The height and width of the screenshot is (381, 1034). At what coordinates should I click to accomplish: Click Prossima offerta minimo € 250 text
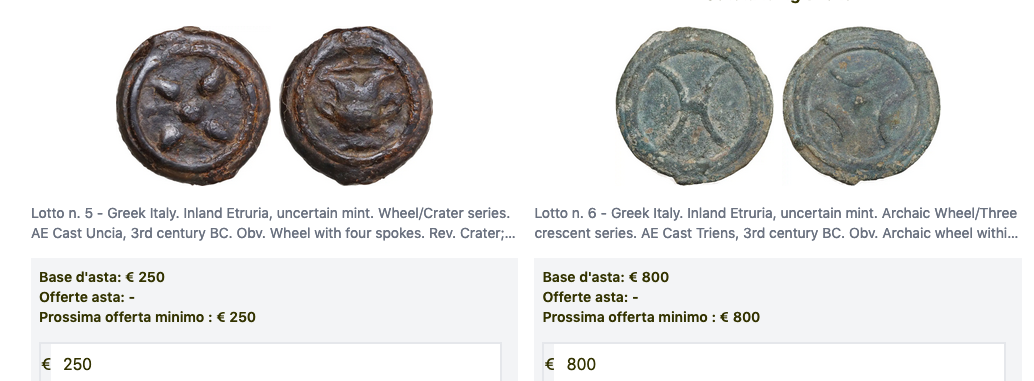pyautogui.click(x=147, y=317)
